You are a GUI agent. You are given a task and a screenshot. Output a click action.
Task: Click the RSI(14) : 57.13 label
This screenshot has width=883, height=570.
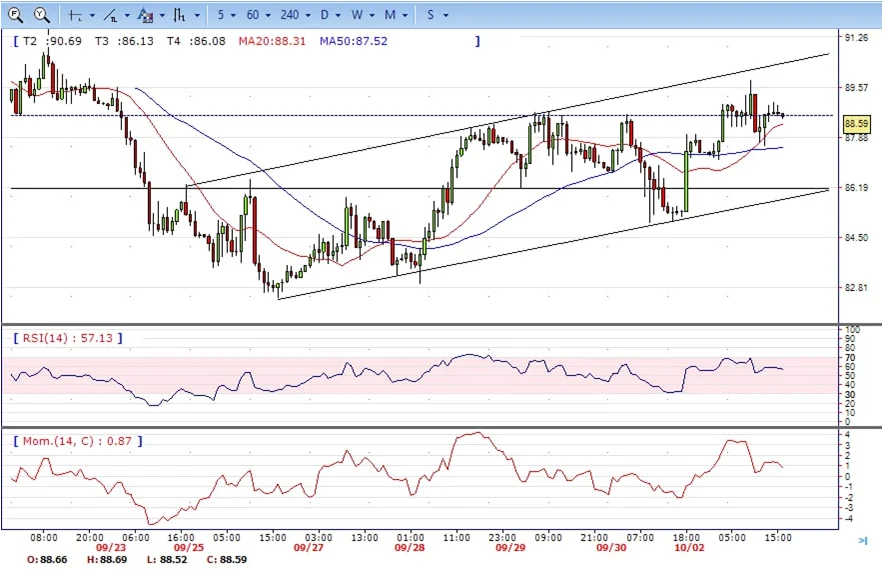tap(68, 338)
